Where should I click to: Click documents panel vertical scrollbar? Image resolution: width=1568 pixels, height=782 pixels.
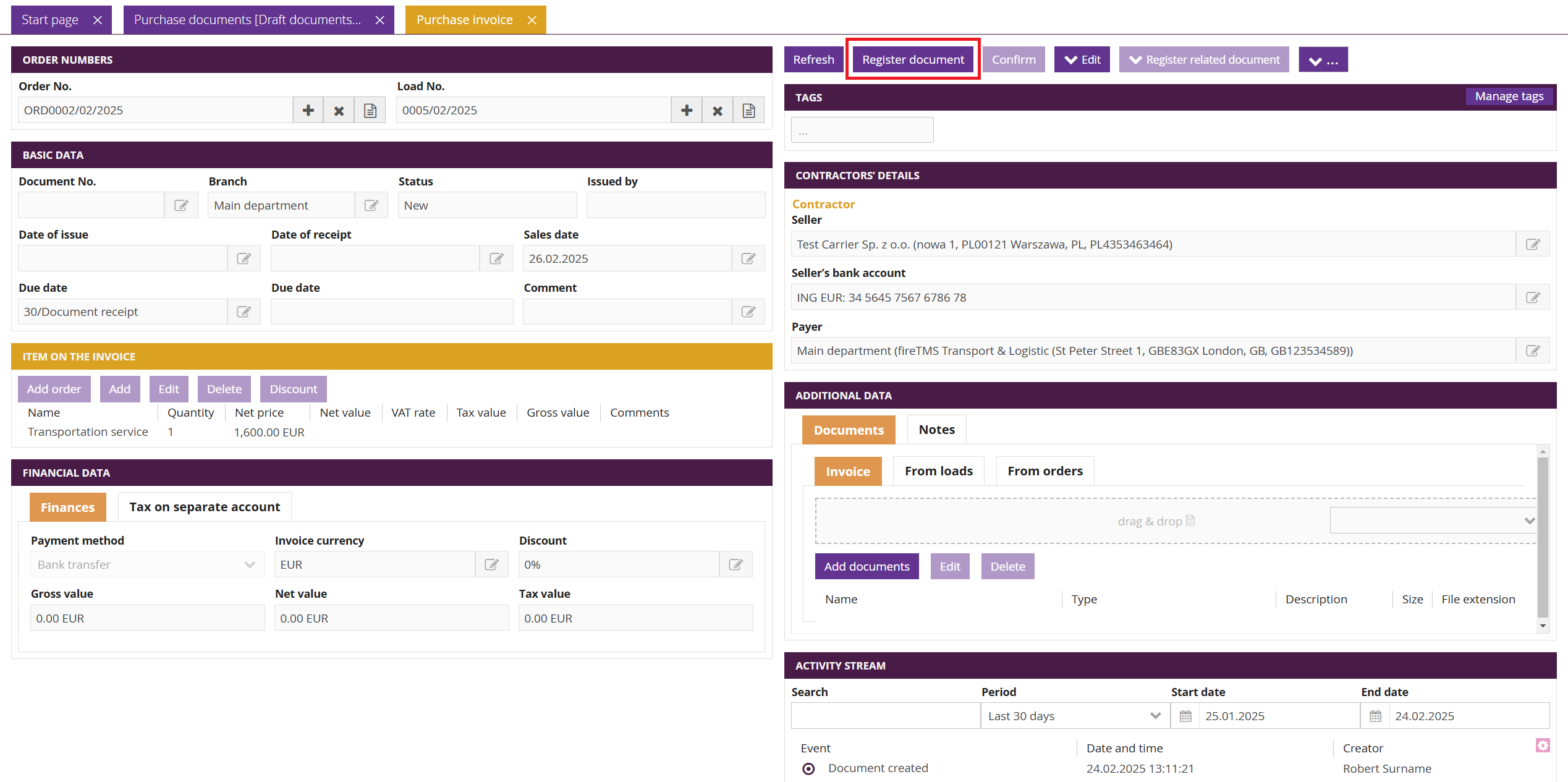coord(1543,538)
